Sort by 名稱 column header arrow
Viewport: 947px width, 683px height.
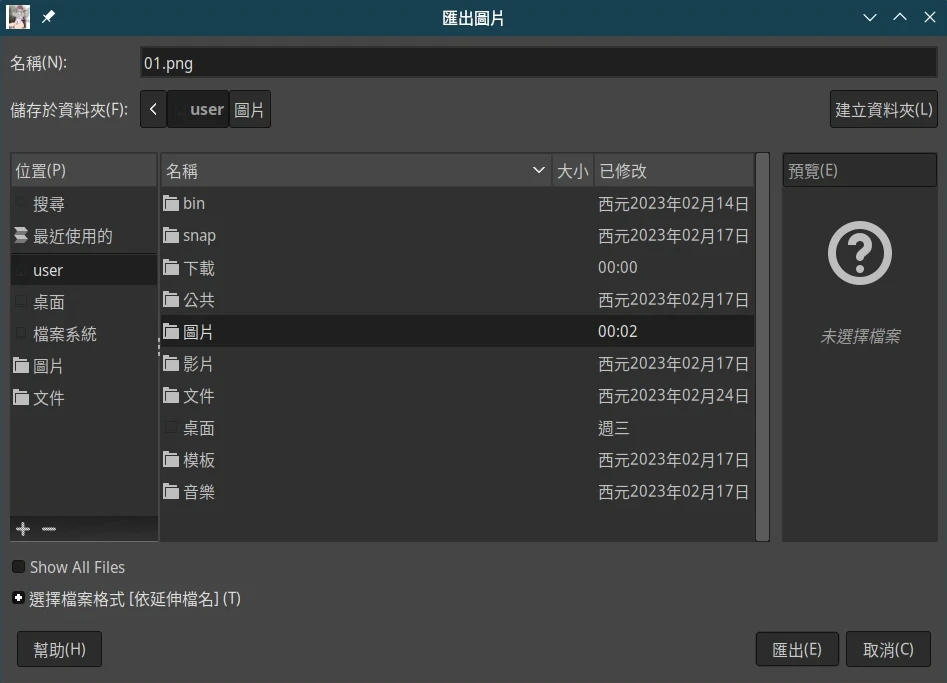click(539, 171)
